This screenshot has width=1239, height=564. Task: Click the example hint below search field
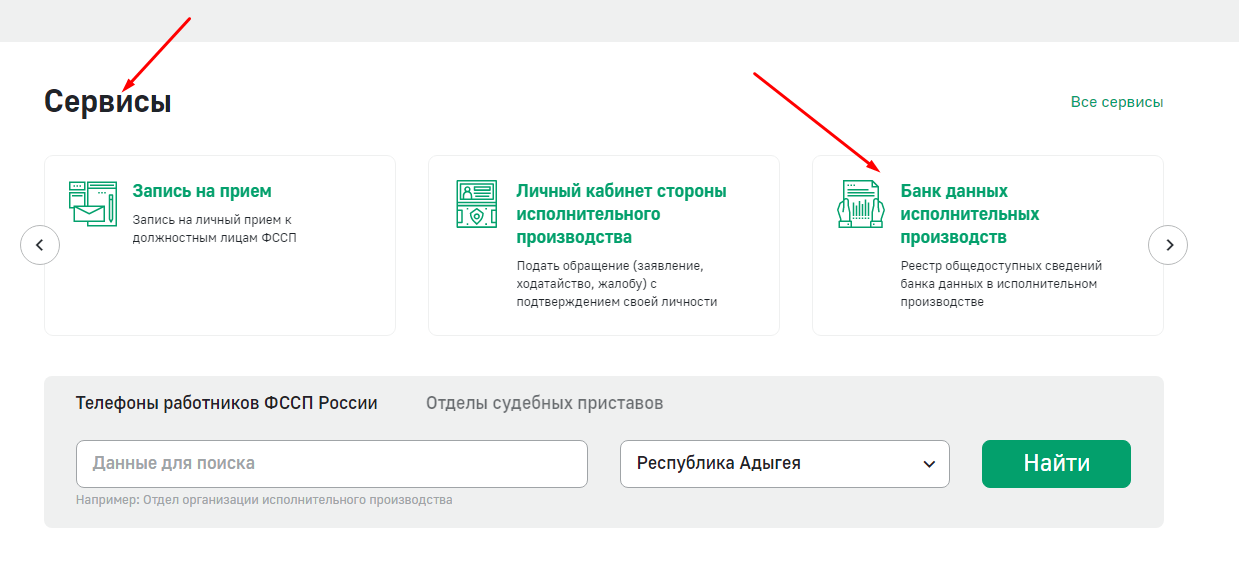pos(264,500)
